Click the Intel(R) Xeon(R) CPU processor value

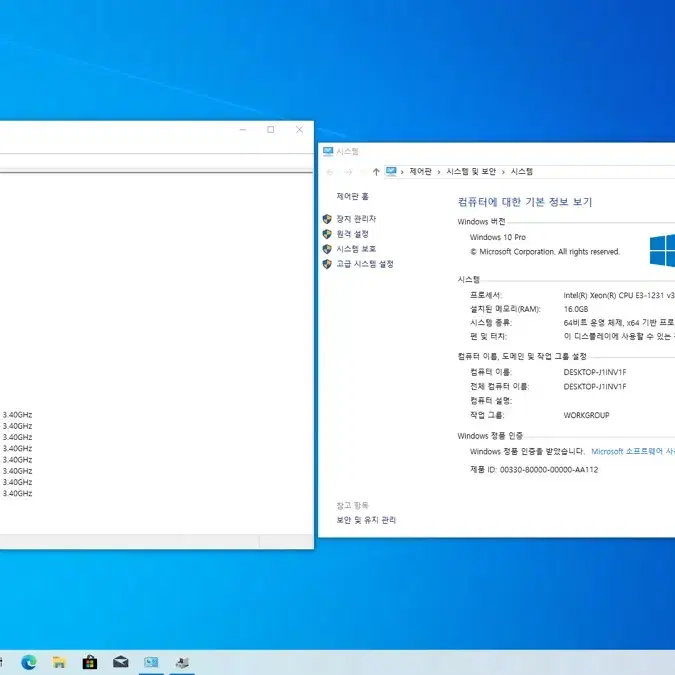coord(619,295)
